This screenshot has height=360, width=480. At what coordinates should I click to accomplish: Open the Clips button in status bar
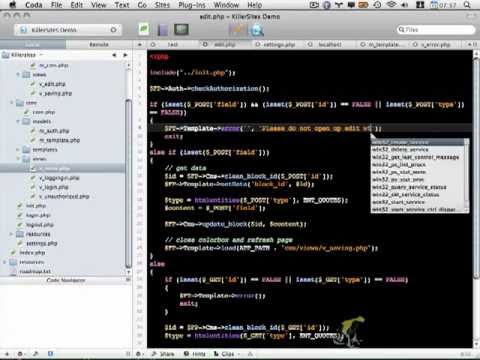pyautogui.click(x=226, y=354)
